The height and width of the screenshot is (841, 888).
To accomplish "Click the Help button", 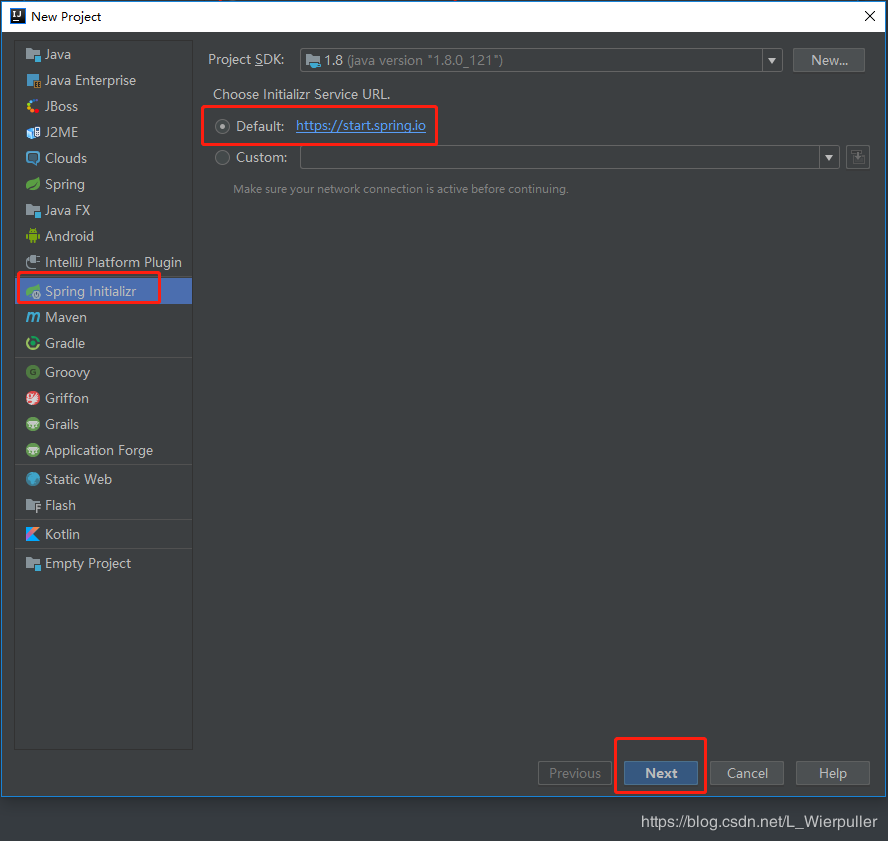I will (x=832, y=773).
